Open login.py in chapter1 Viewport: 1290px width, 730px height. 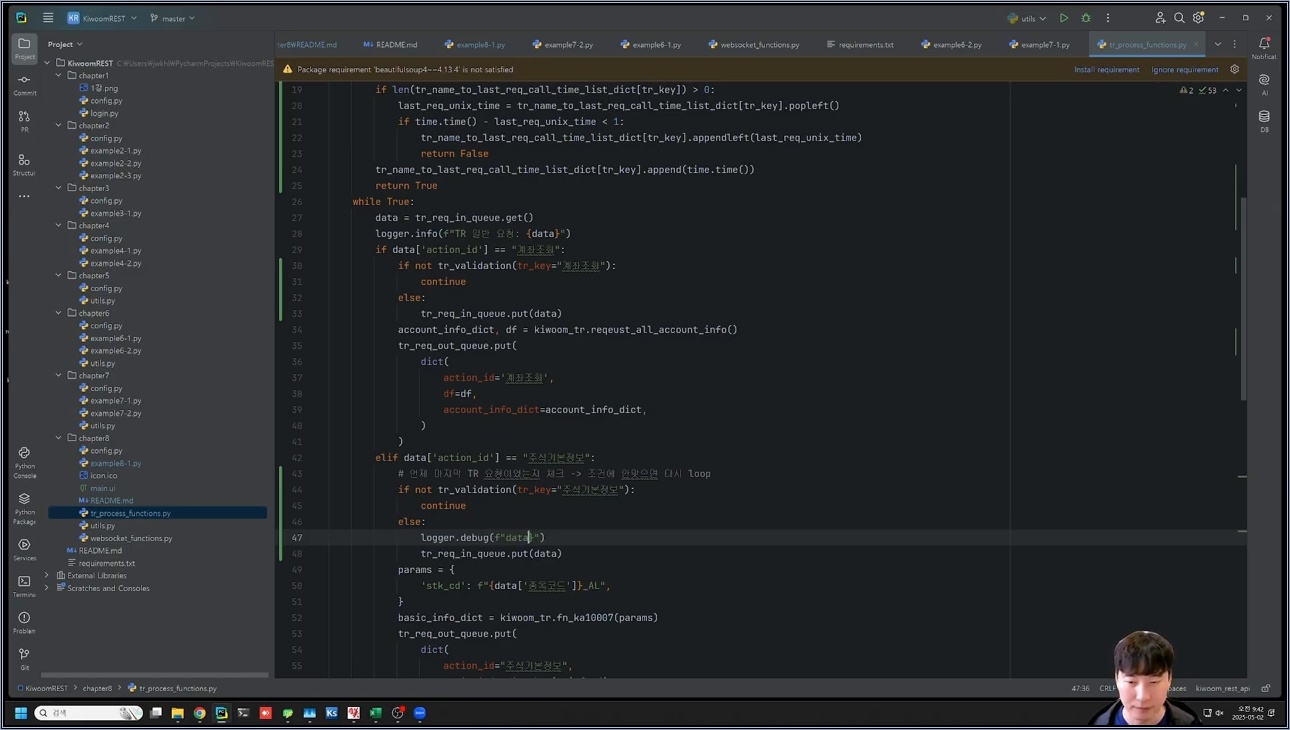pyautogui.click(x=104, y=113)
